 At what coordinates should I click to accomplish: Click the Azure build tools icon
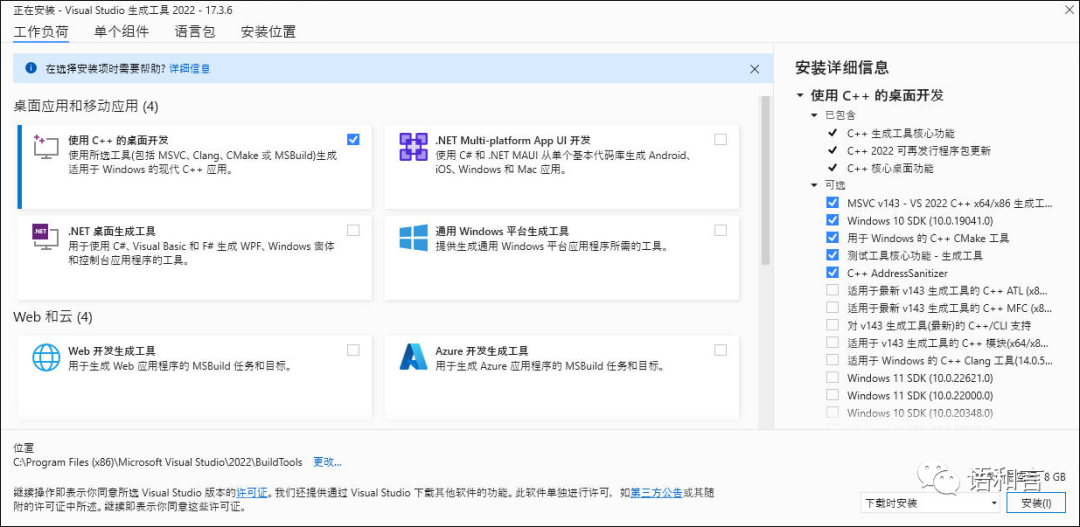[x=413, y=357]
